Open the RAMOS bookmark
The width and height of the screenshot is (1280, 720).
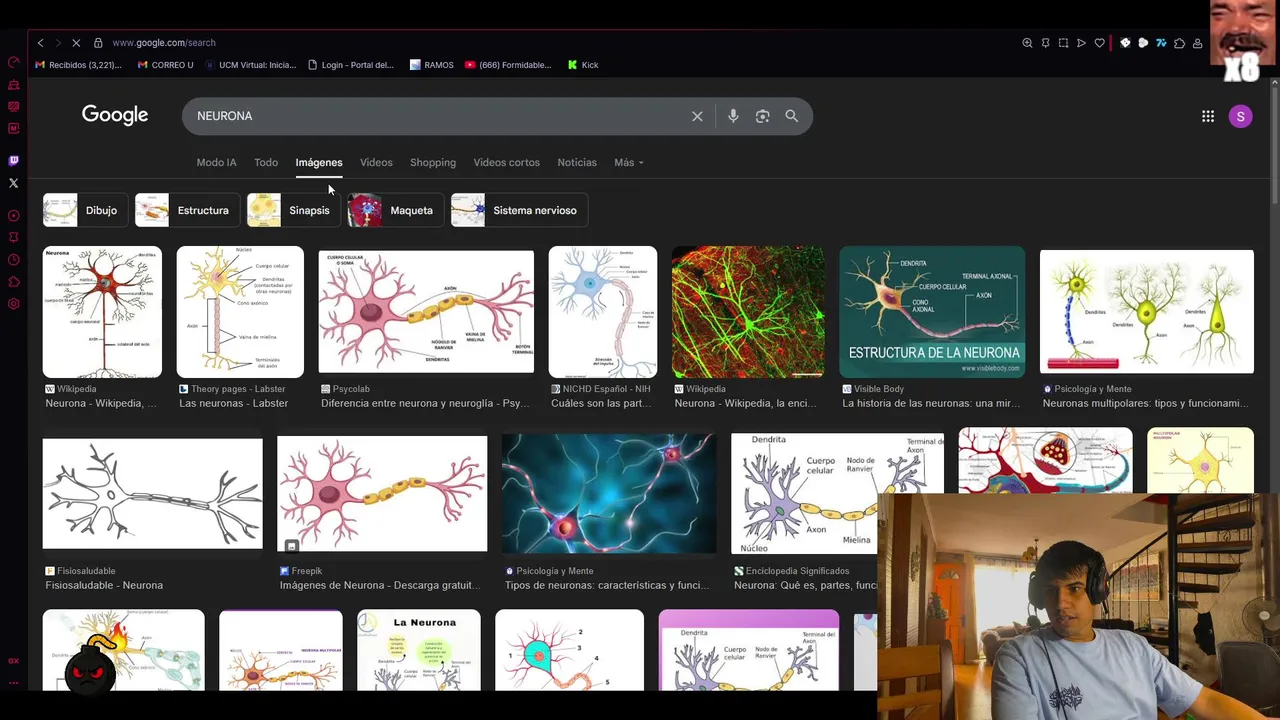(432, 65)
